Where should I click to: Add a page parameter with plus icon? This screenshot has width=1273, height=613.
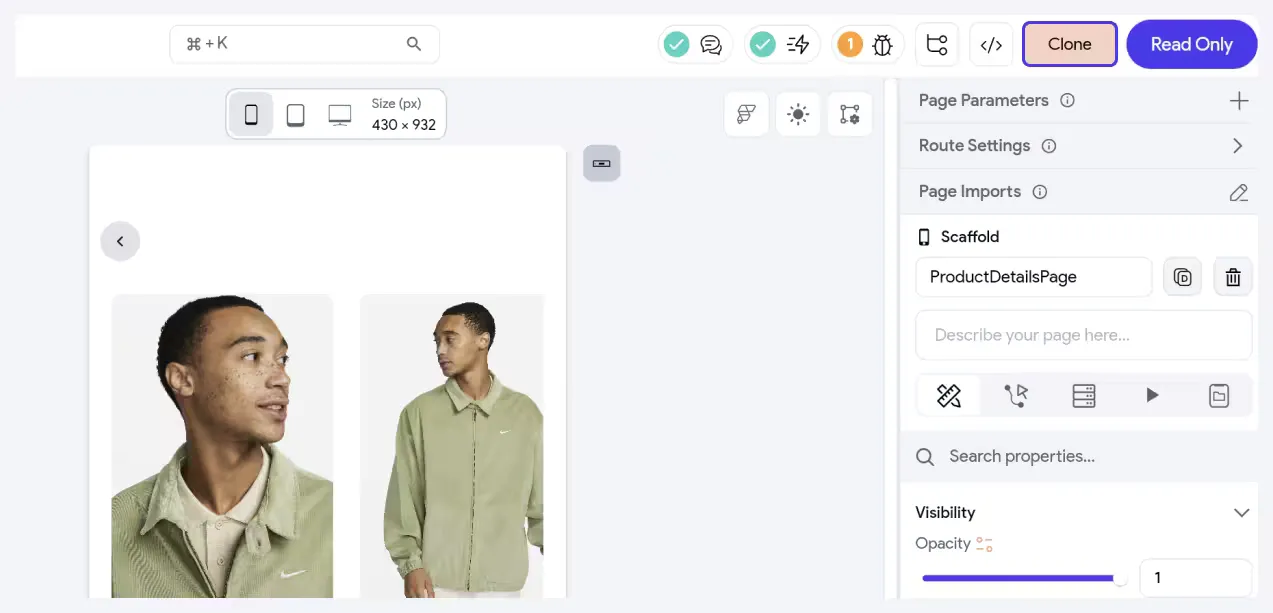click(x=1239, y=100)
